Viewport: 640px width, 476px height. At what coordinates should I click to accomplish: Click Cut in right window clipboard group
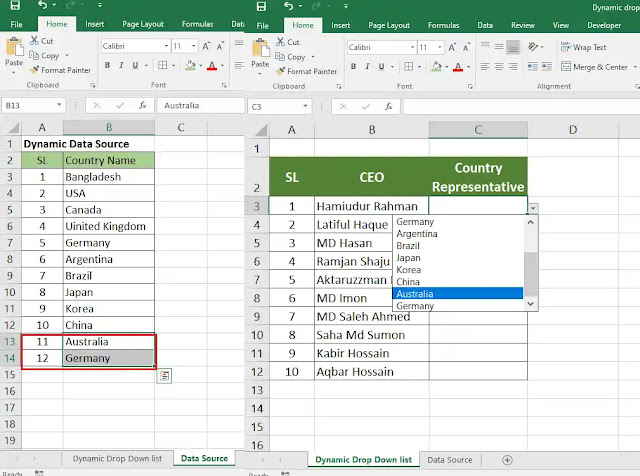click(x=288, y=42)
